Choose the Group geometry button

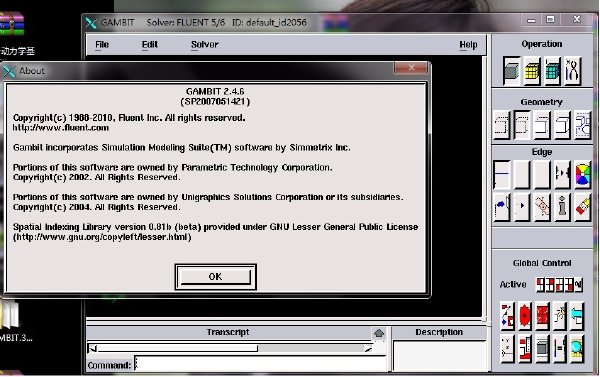(583, 125)
